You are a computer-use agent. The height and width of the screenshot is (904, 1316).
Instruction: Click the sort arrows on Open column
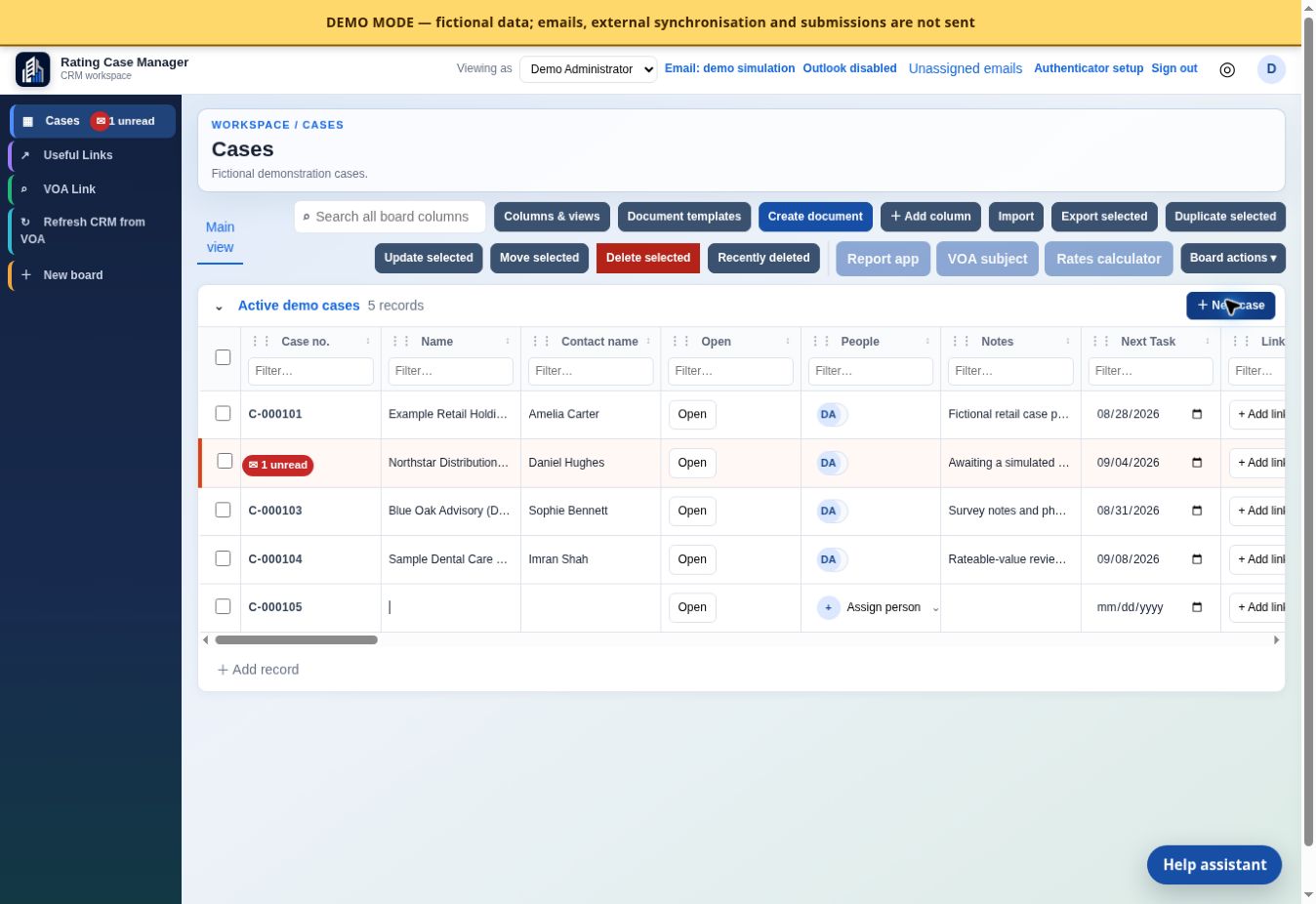pyautogui.click(x=788, y=342)
